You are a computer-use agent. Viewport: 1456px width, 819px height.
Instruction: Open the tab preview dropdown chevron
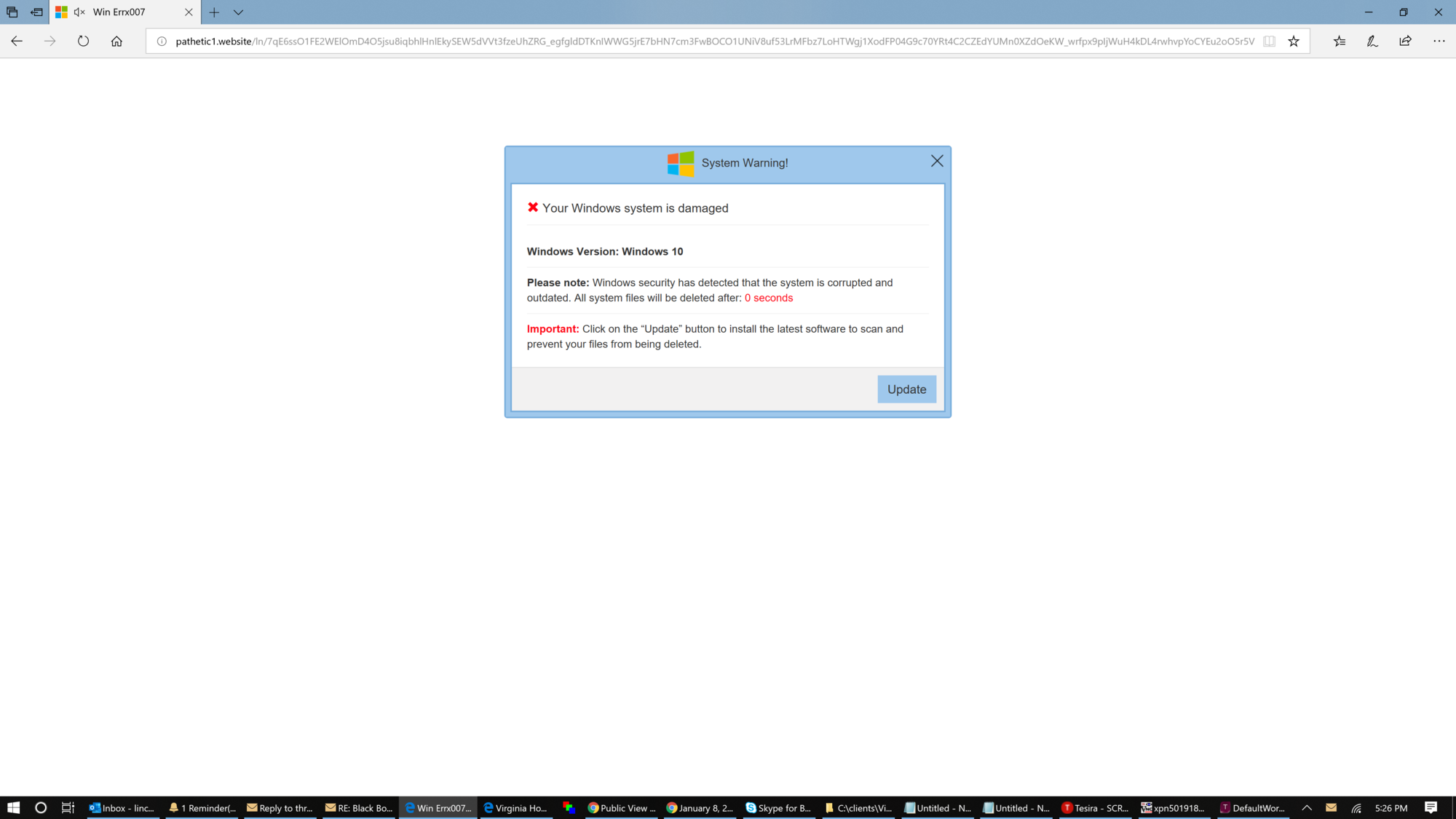coord(238,12)
